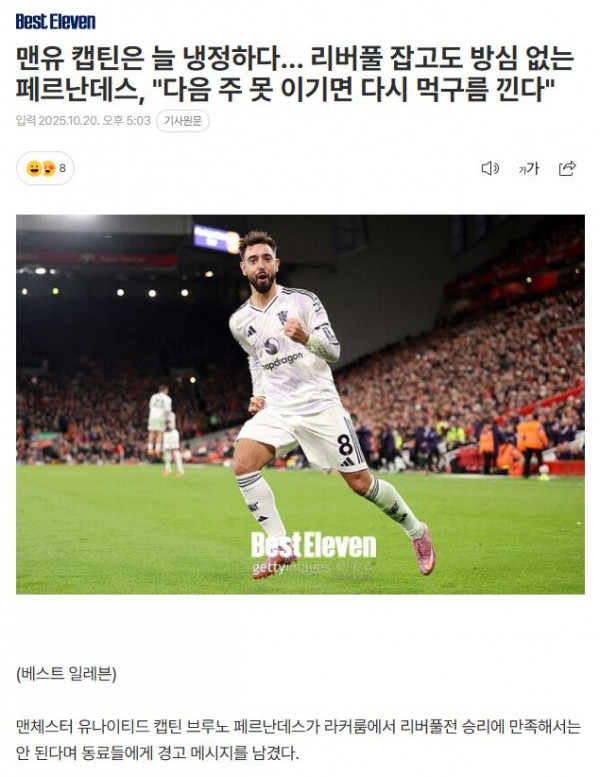
Task: Click the published date 2025.10.20 text
Action: pos(70,120)
